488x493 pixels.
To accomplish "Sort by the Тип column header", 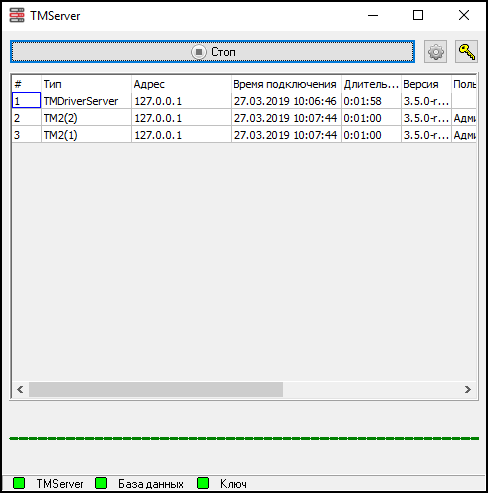I will [x=86, y=84].
